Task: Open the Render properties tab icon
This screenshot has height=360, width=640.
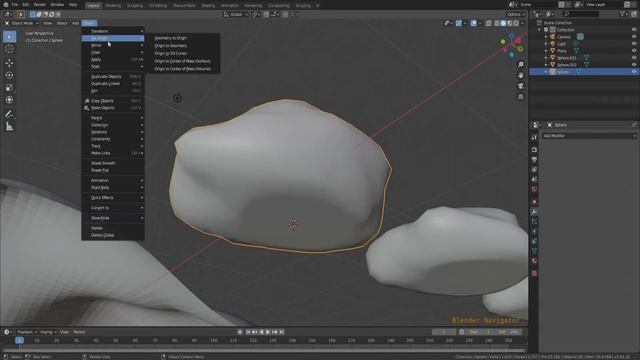Action: point(534,150)
